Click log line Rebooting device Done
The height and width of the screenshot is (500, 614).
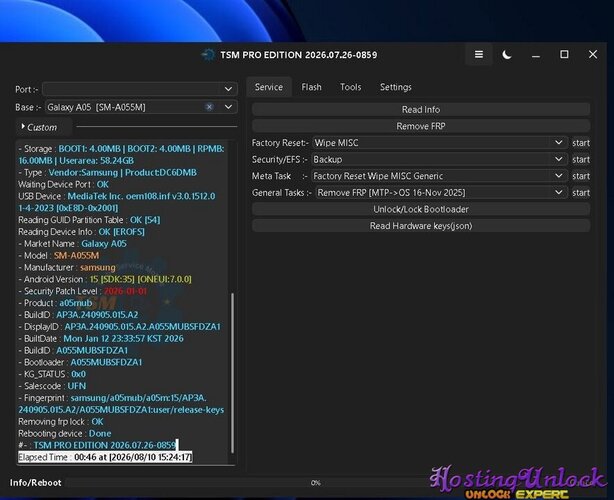click(x=65, y=433)
